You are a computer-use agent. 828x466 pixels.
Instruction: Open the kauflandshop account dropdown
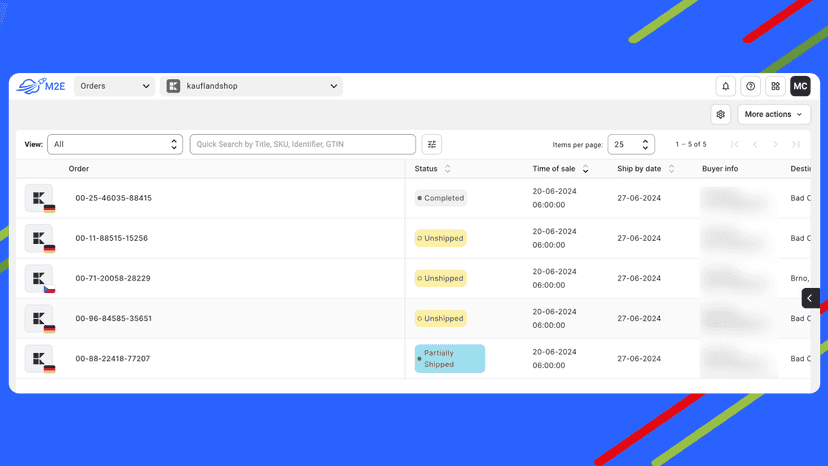[251, 86]
